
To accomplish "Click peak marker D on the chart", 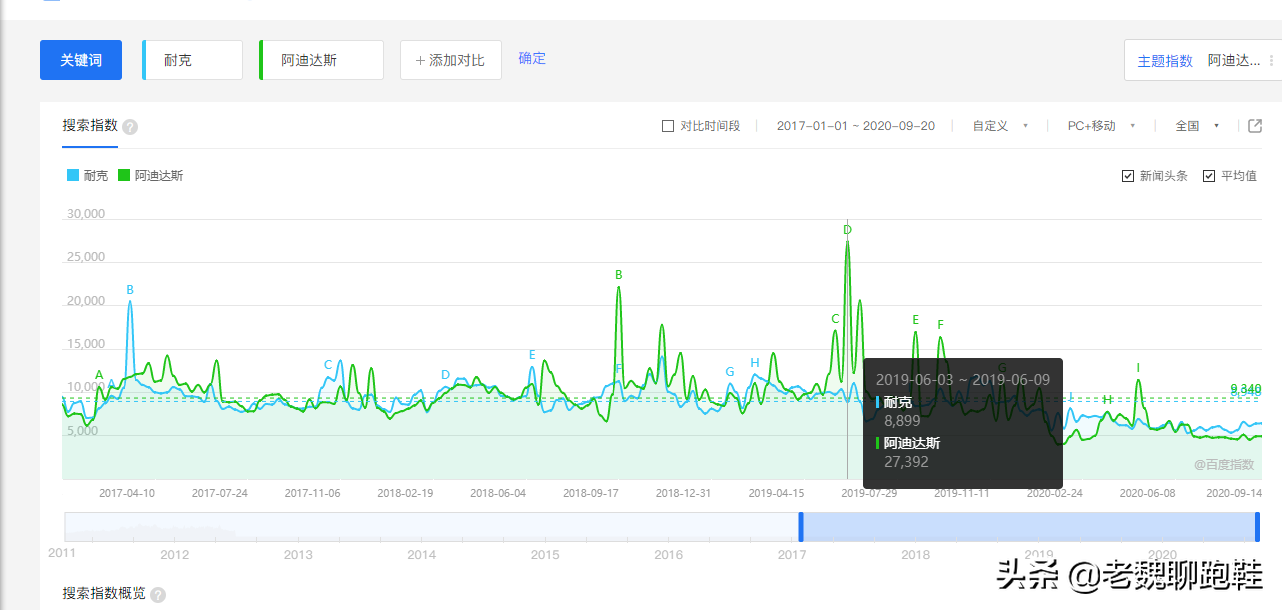I will click(847, 231).
